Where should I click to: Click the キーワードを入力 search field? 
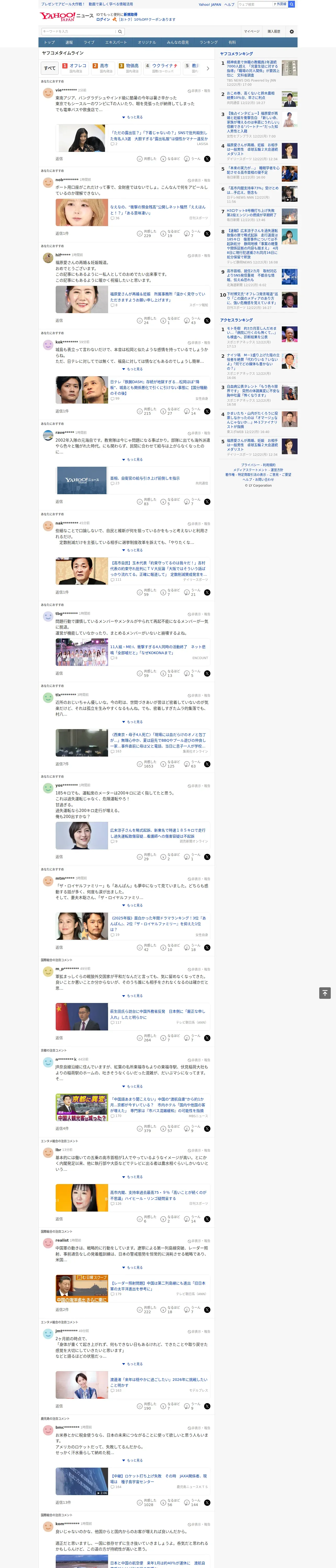78,32
